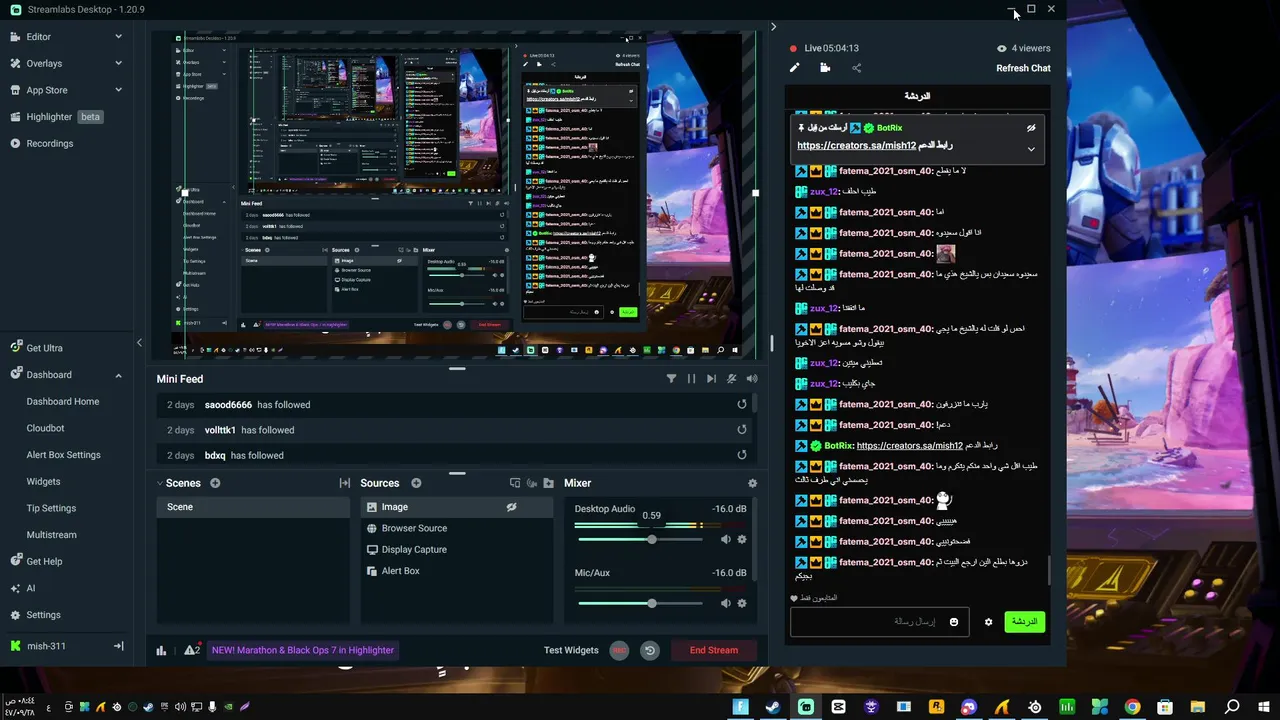The image size is (1280, 720).
Task: Mute Desktop Audio speaker icon
Action: (726, 540)
